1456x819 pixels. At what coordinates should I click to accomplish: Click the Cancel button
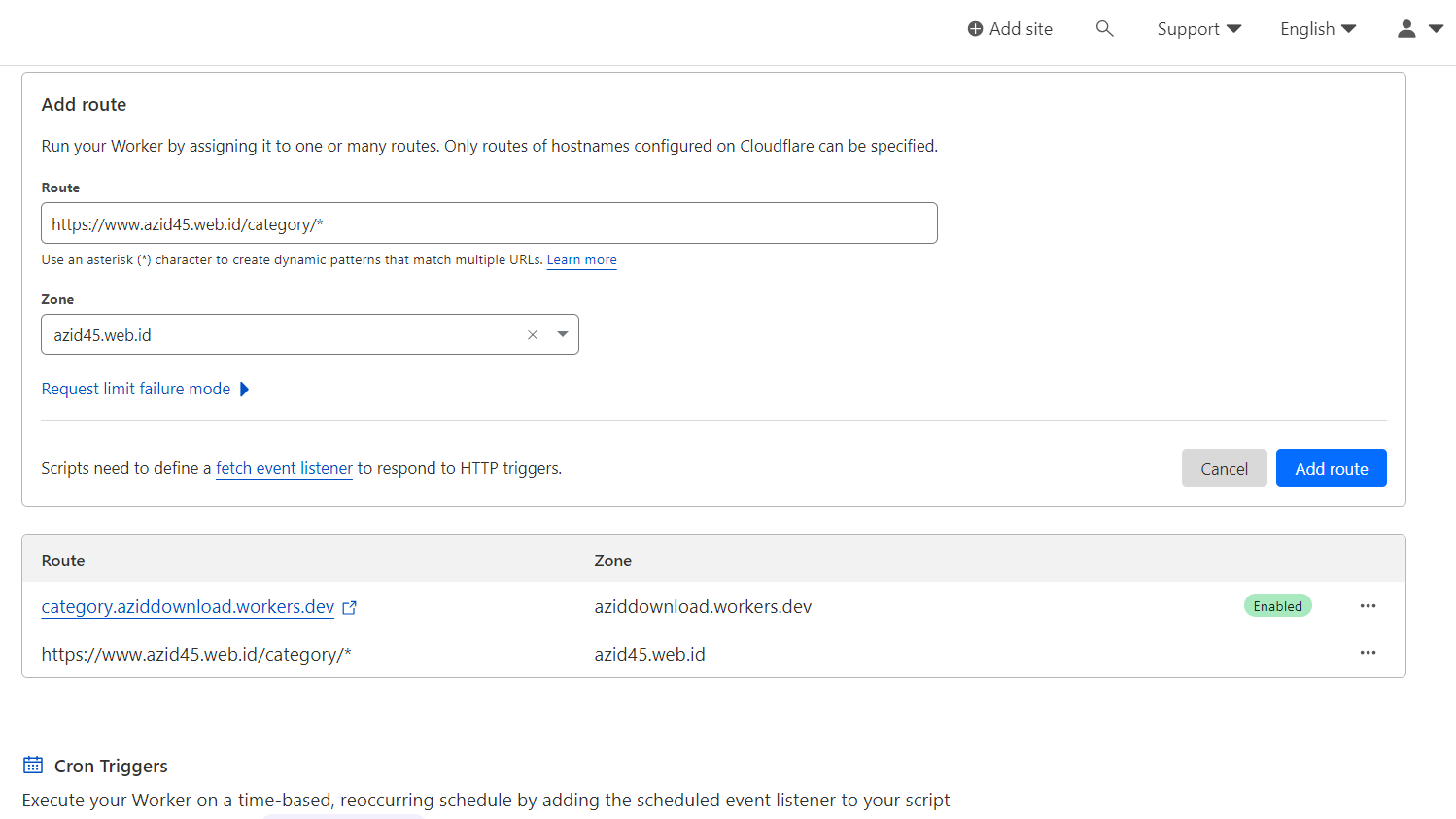coord(1224,468)
